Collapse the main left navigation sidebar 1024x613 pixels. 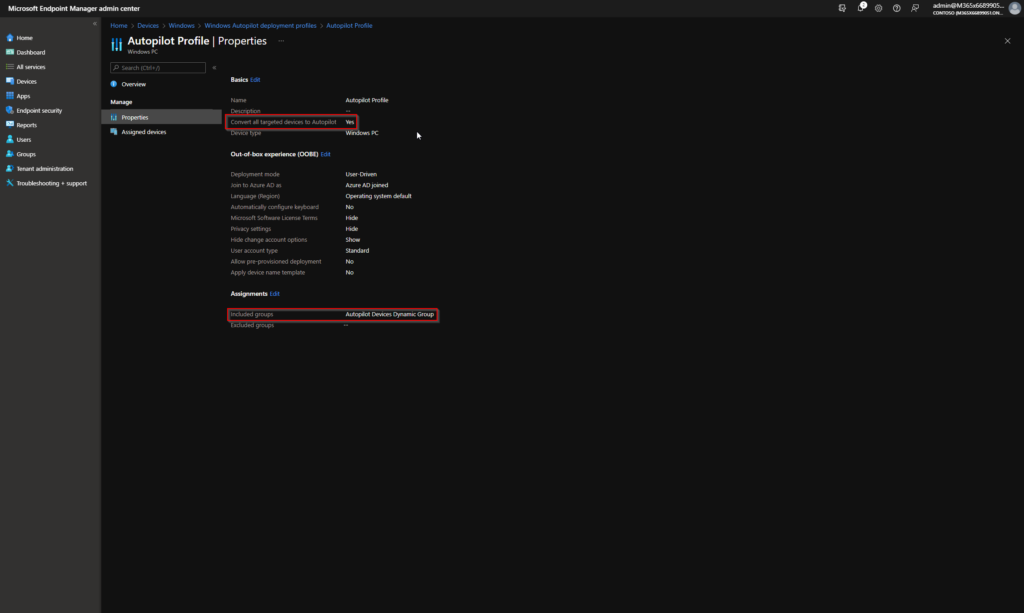click(x=95, y=24)
